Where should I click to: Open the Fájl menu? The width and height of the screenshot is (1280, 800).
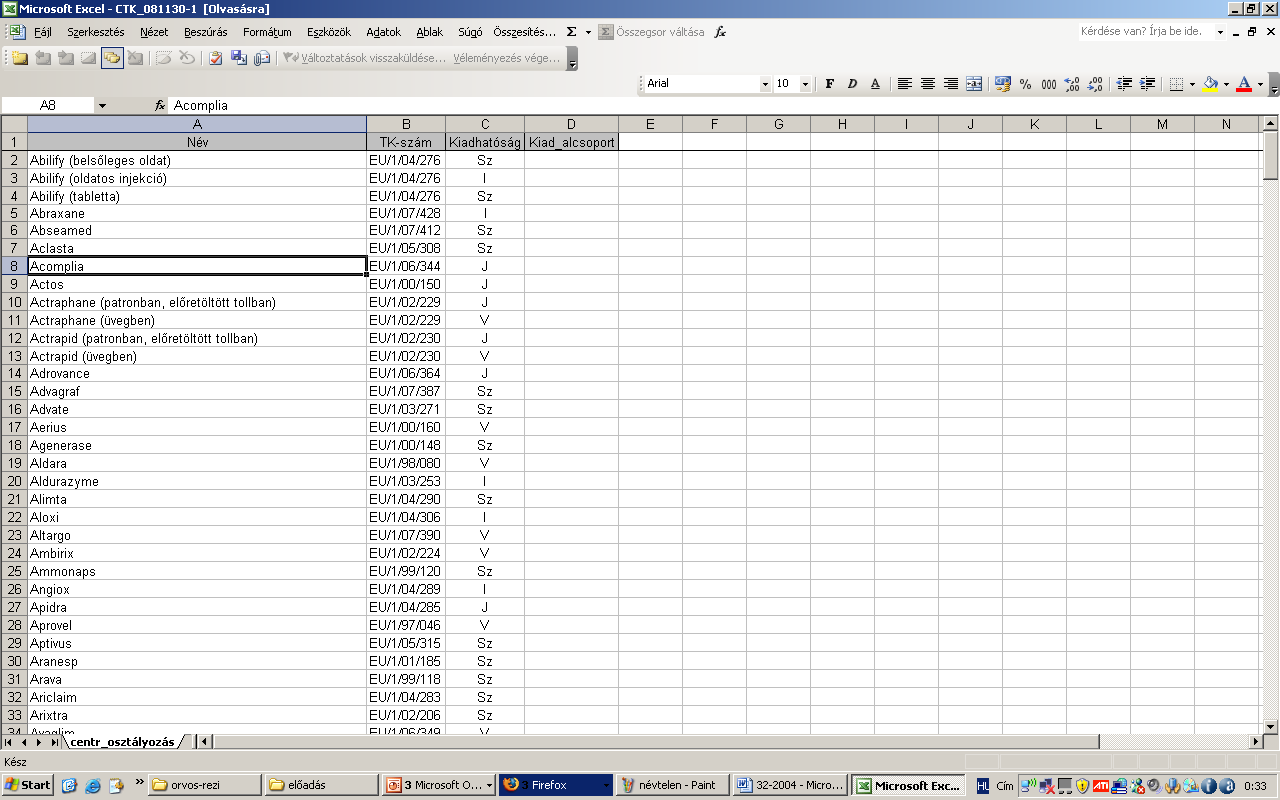43,32
